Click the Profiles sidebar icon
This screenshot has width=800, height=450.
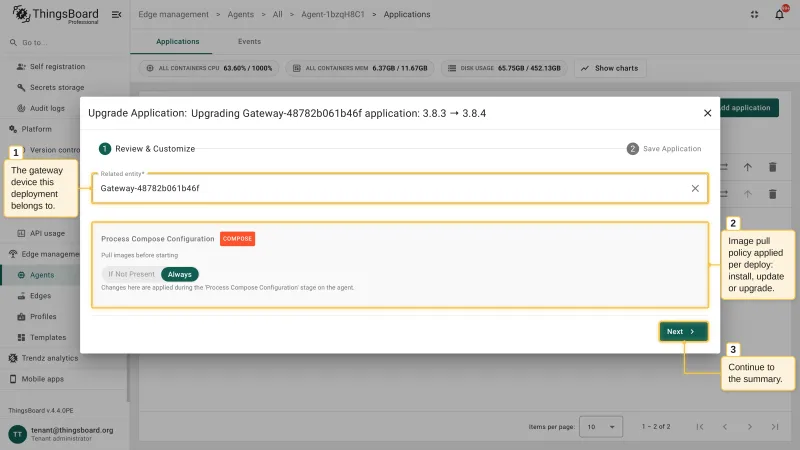(x=21, y=317)
